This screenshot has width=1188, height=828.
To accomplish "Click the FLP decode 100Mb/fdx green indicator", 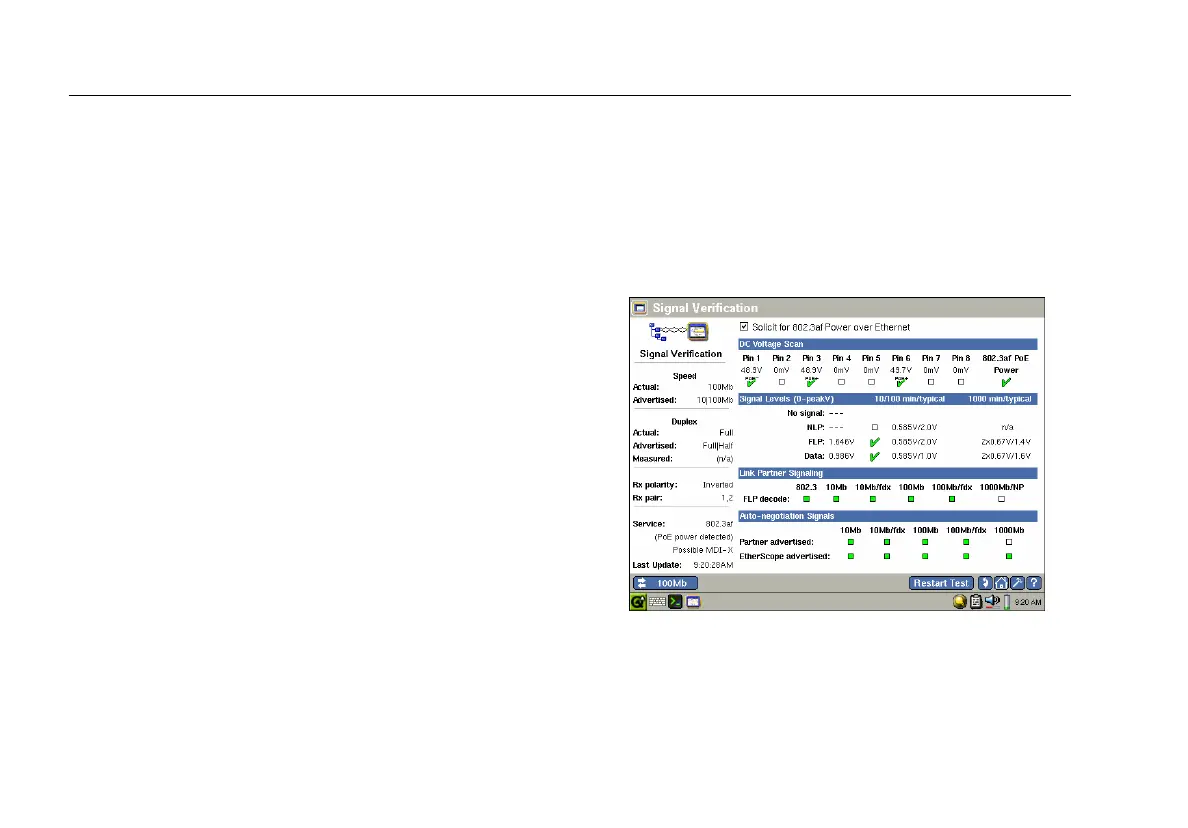I will (x=952, y=499).
